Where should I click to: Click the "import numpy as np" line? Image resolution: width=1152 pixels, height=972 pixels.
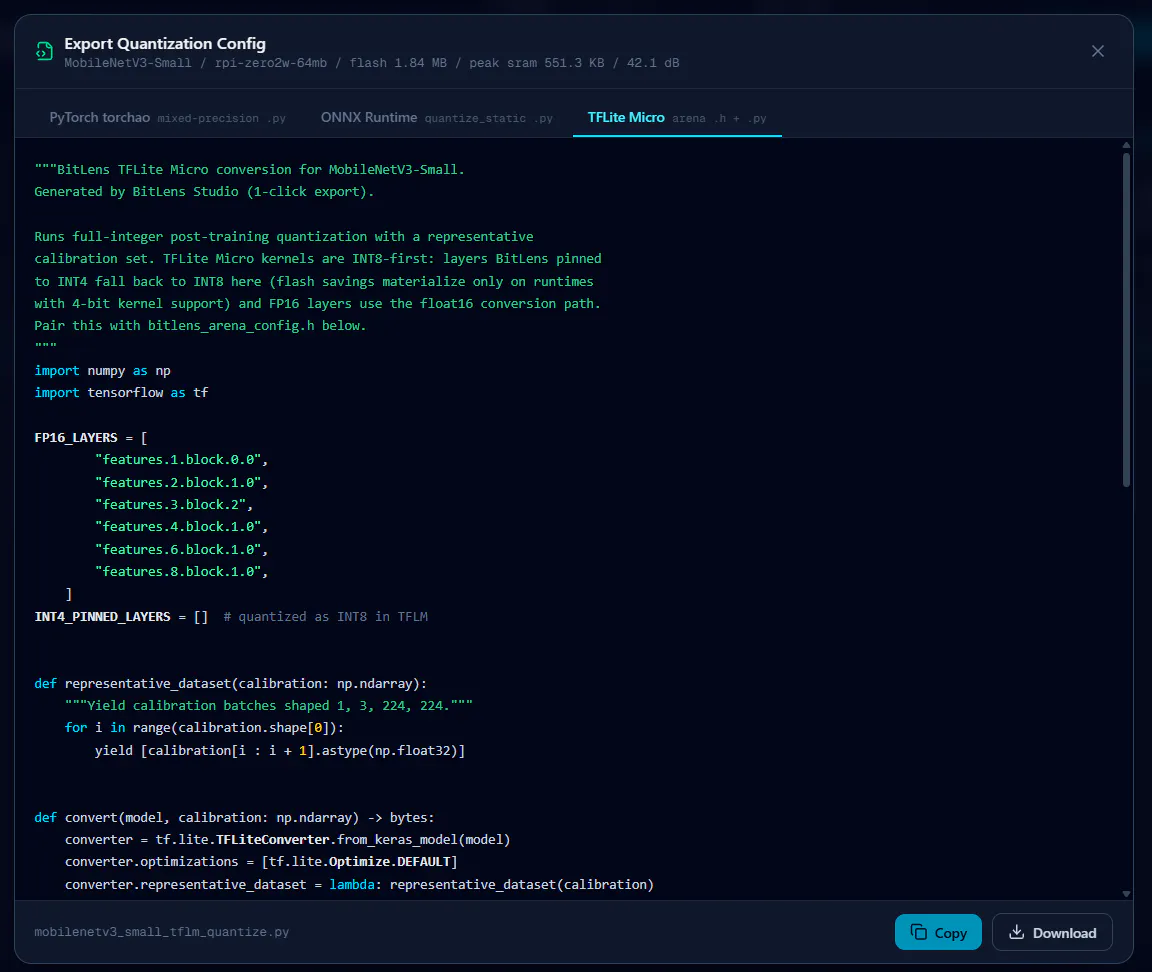[x=102, y=371]
